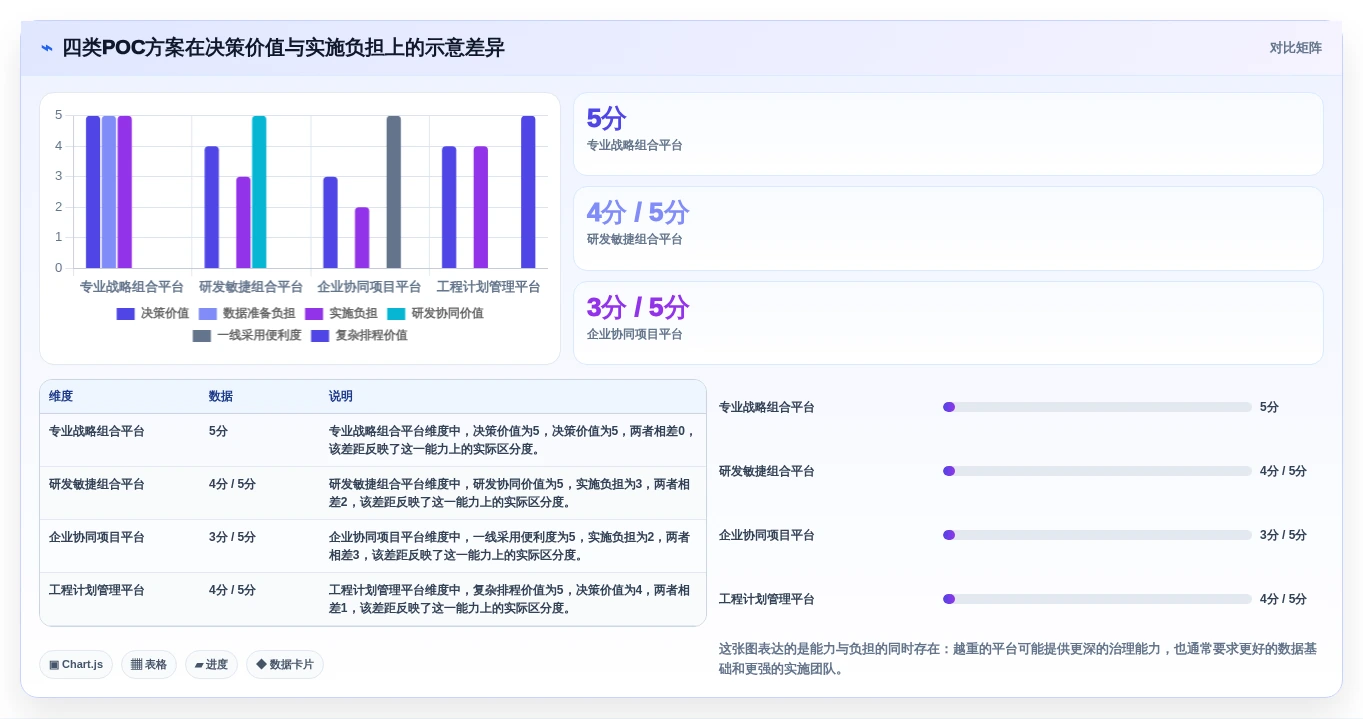Click the chart title heading text

click(x=283, y=48)
